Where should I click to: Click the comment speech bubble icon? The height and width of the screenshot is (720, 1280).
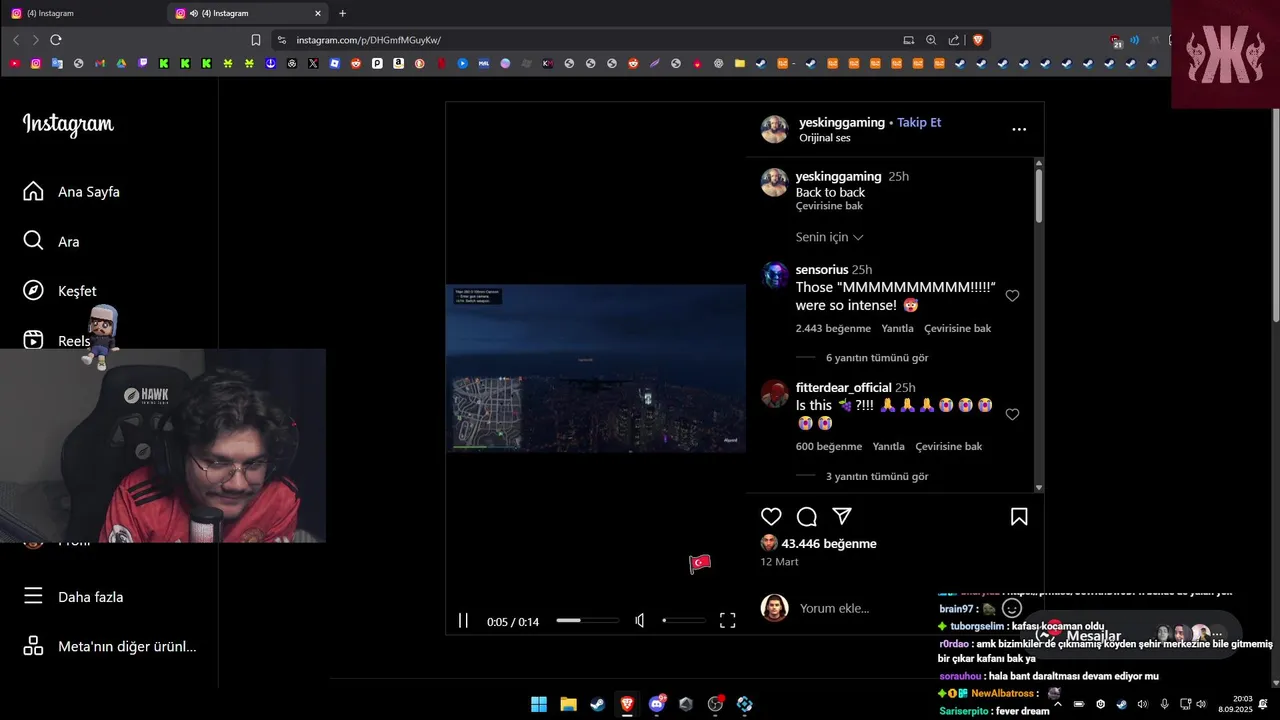tap(807, 516)
